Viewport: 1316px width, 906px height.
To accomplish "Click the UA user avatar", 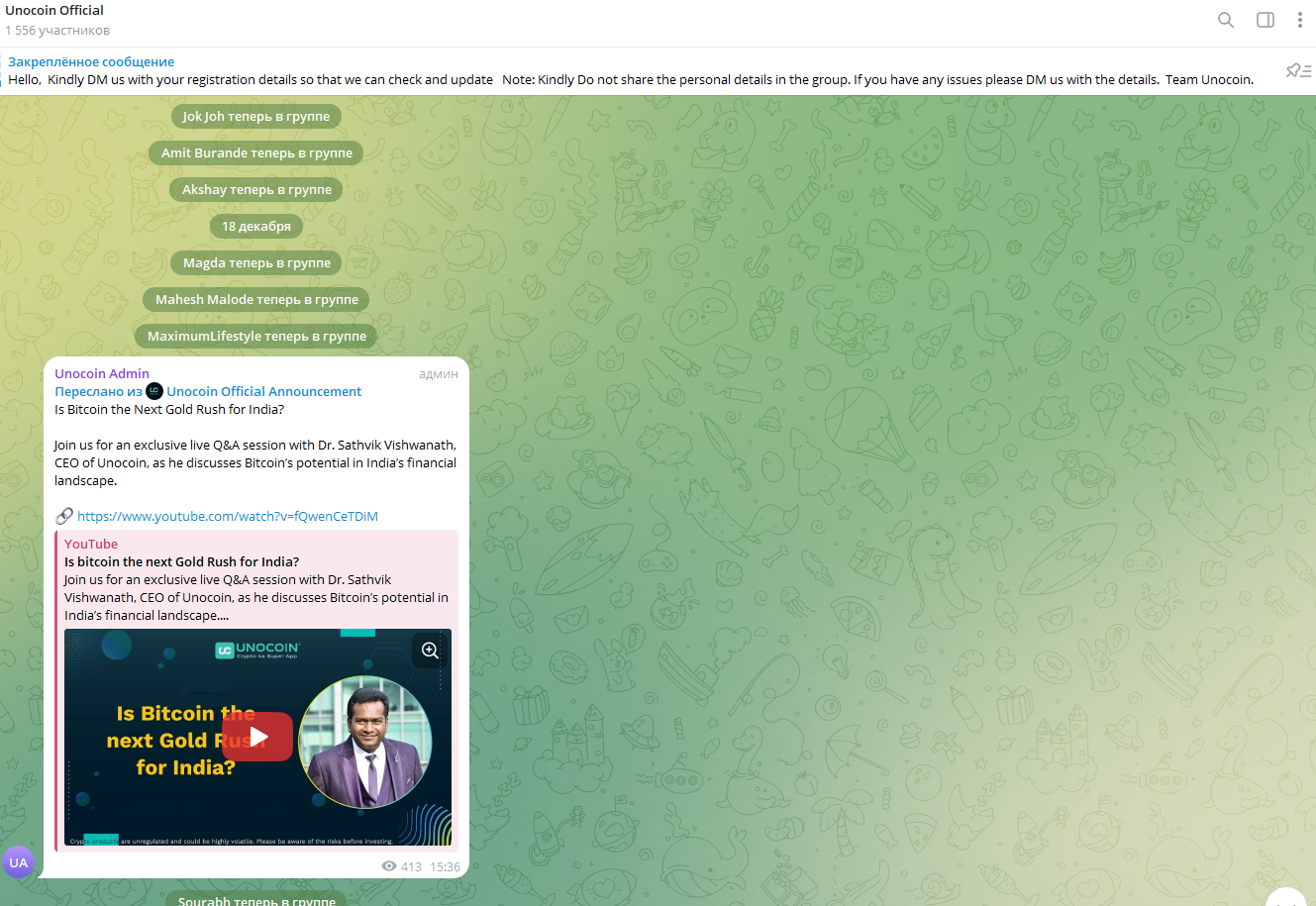I will tap(18, 862).
